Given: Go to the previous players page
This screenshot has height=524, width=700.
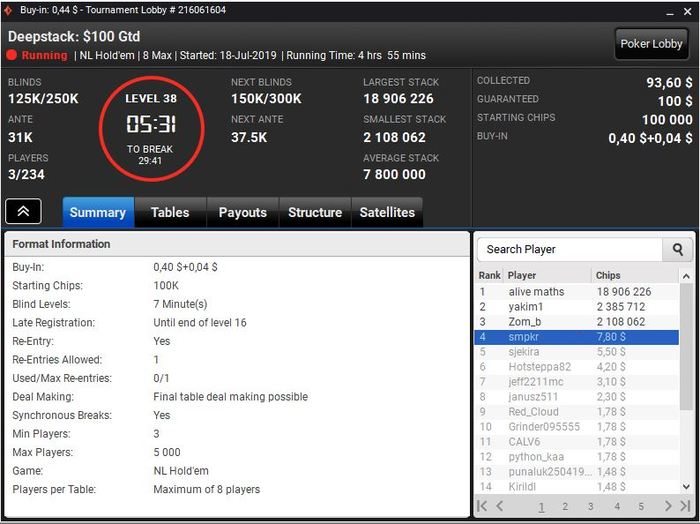Looking at the screenshot, I should click(x=500, y=506).
